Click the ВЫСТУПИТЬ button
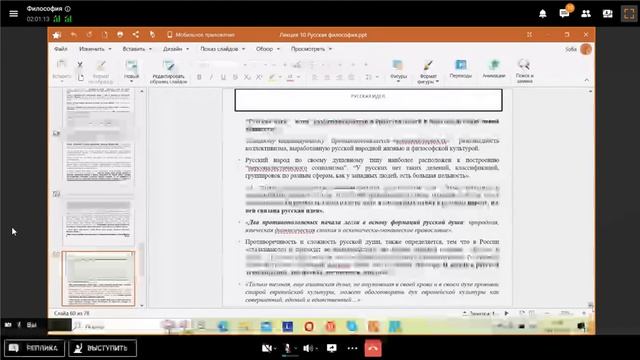The image size is (640, 360). [x=102, y=348]
